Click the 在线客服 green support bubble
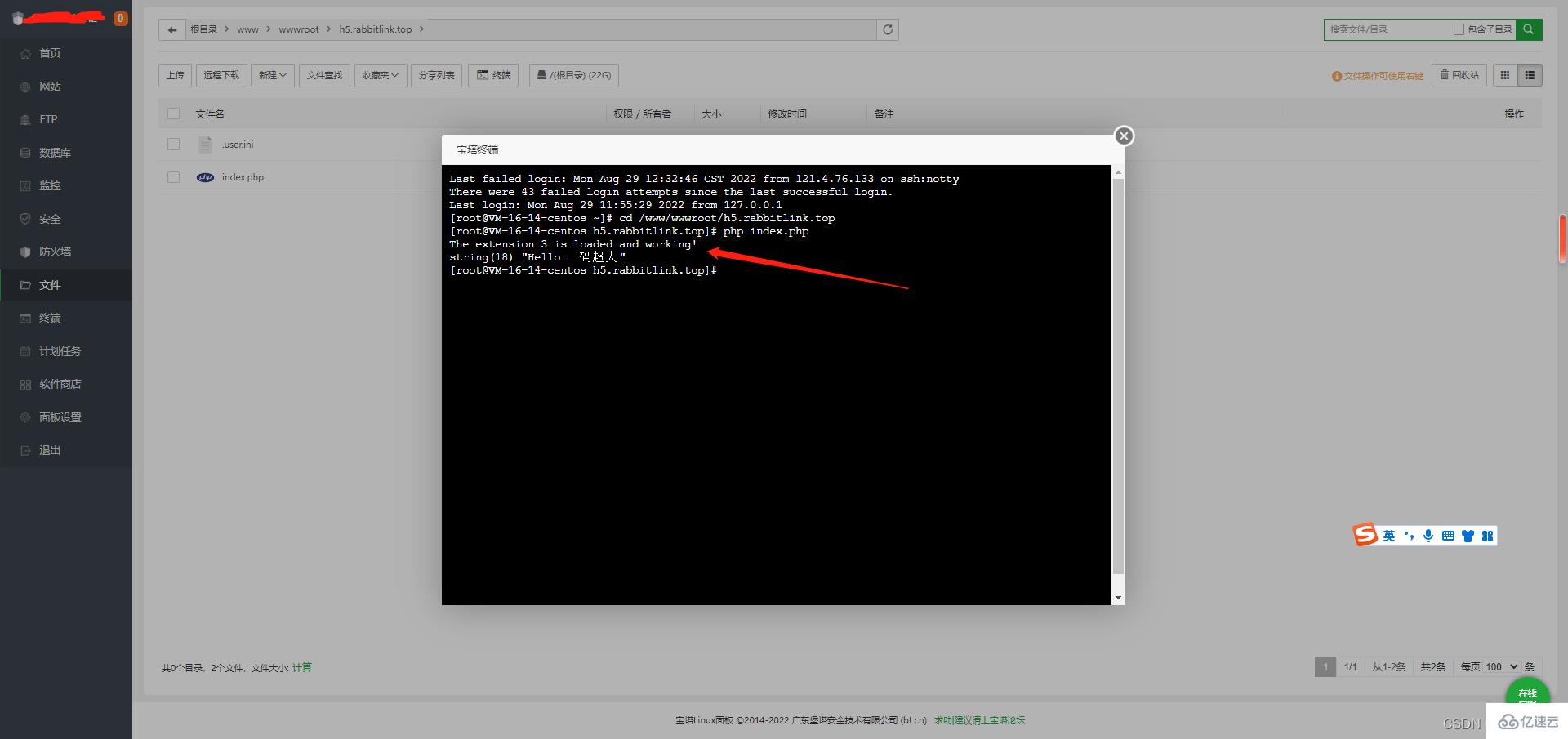Viewport: 1568px width, 739px height. [x=1527, y=694]
